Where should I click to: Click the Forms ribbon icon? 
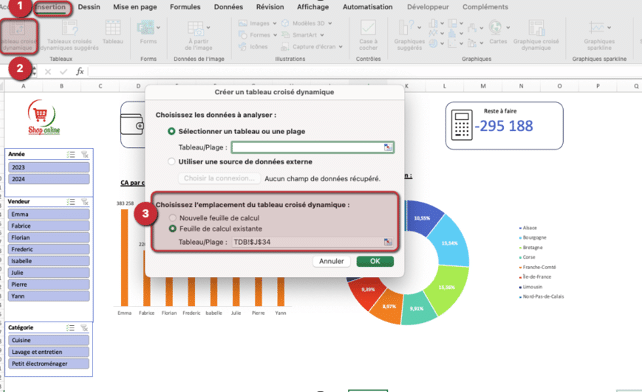145,28
